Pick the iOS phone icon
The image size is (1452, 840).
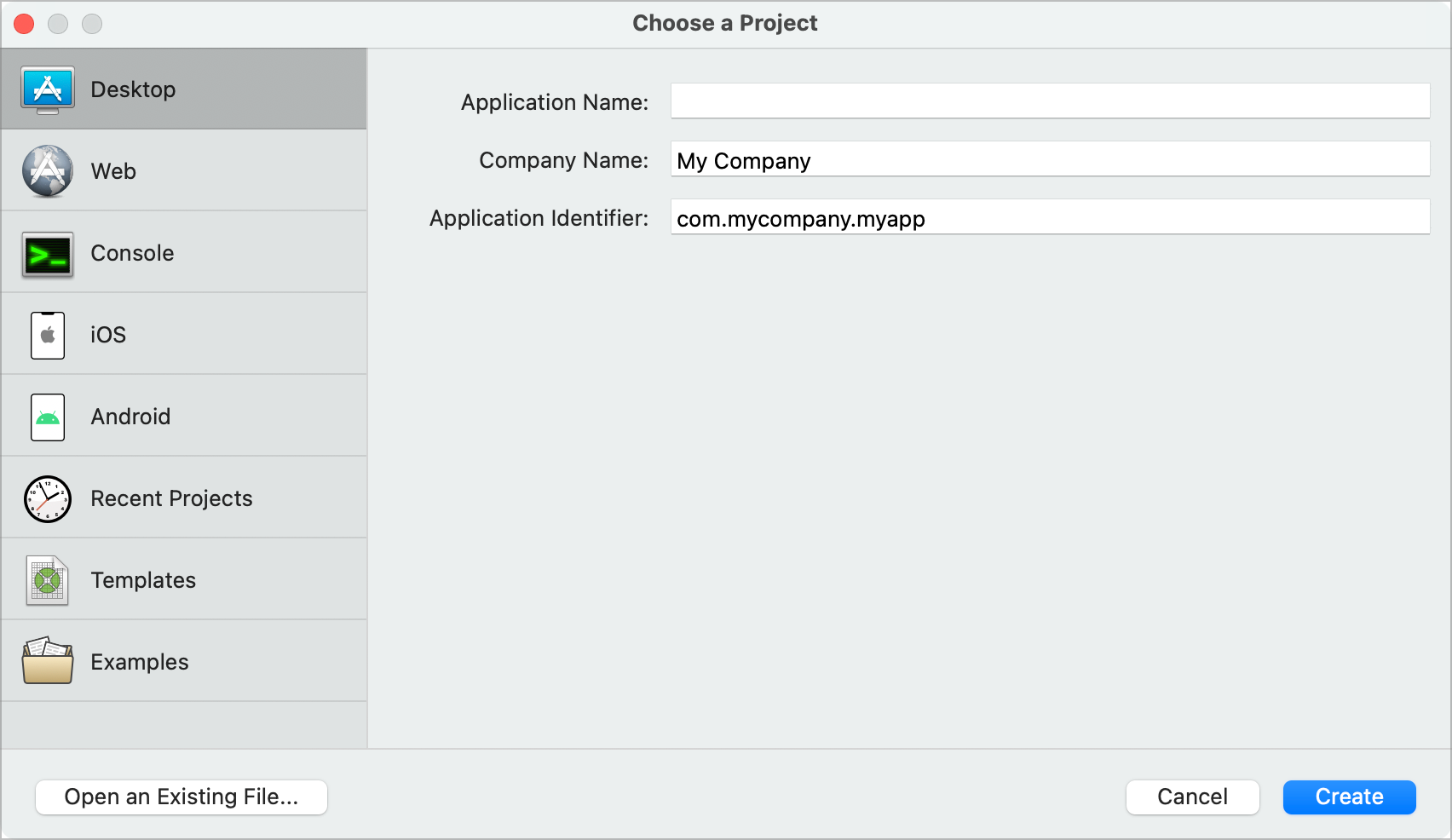tap(48, 335)
